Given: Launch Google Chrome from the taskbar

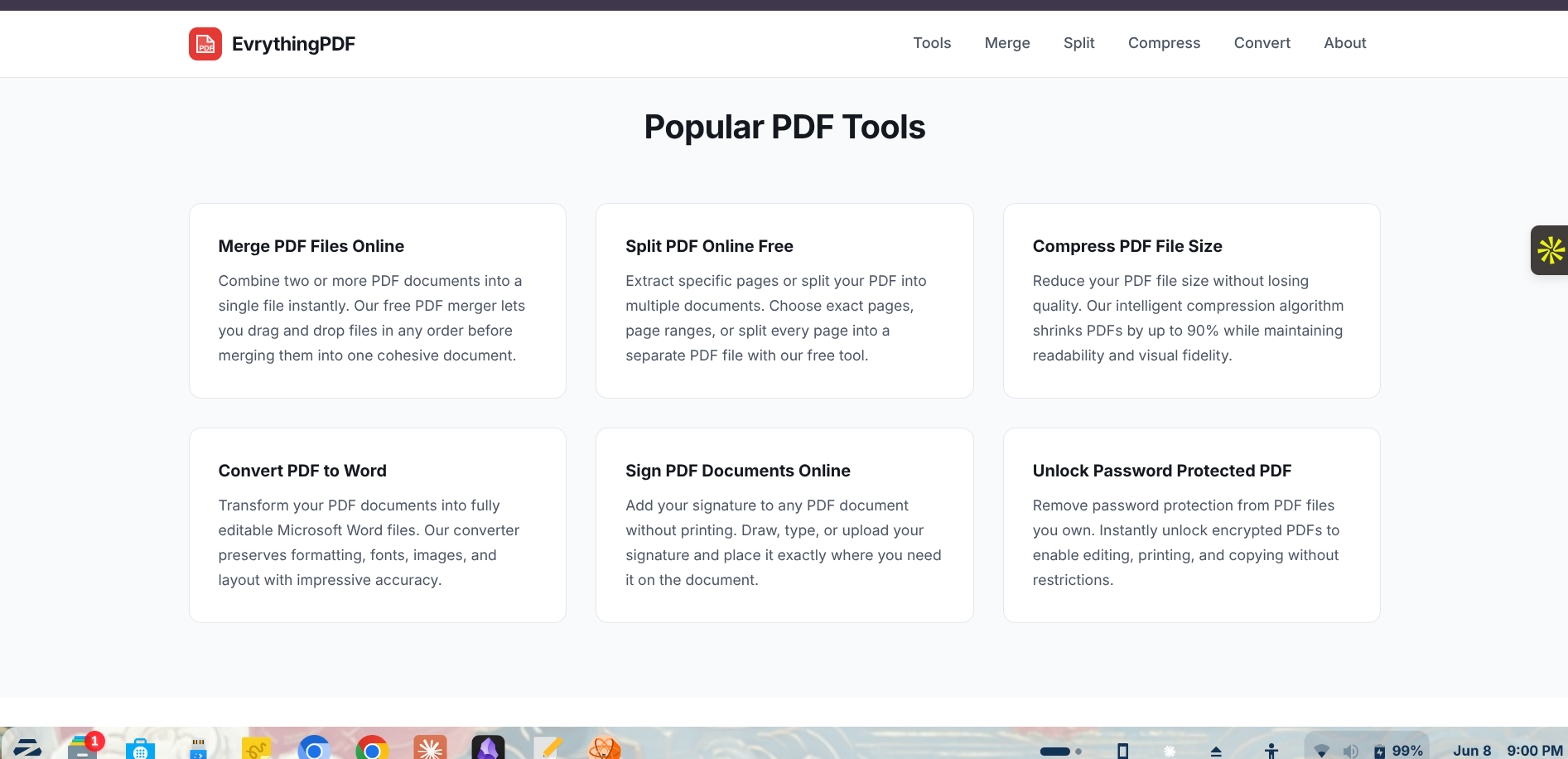Looking at the screenshot, I should 372,748.
